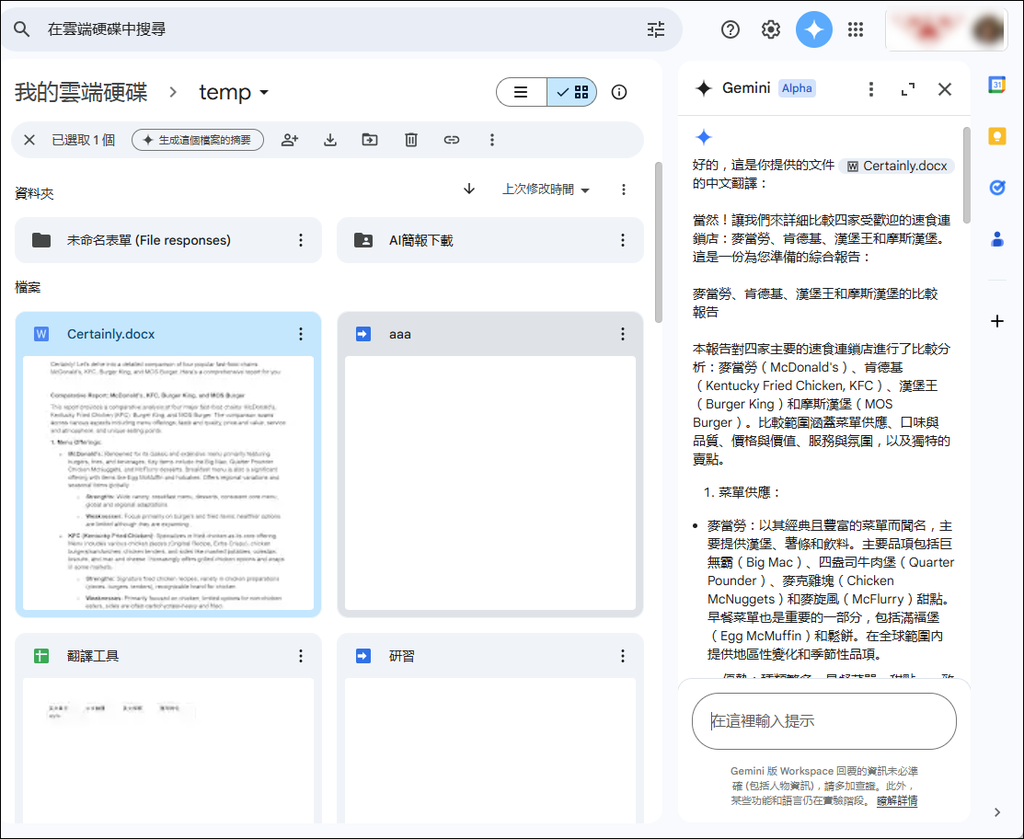The width and height of the screenshot is (1024, 839).
Task: Open the last modified sort dropdown
Action: [545, 189]
